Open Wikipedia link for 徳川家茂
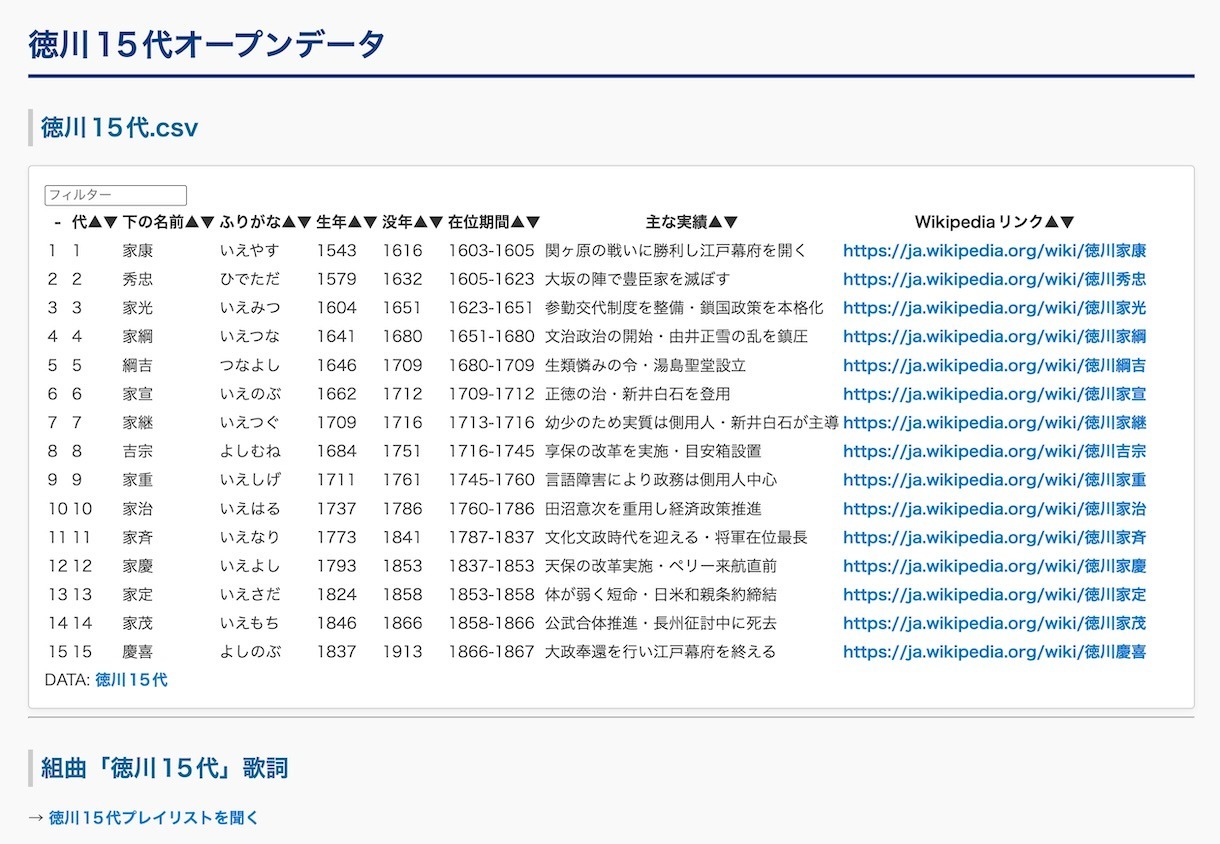This screenshot has height=844, width=1220. pyautogui.click(x=995, y=623)
